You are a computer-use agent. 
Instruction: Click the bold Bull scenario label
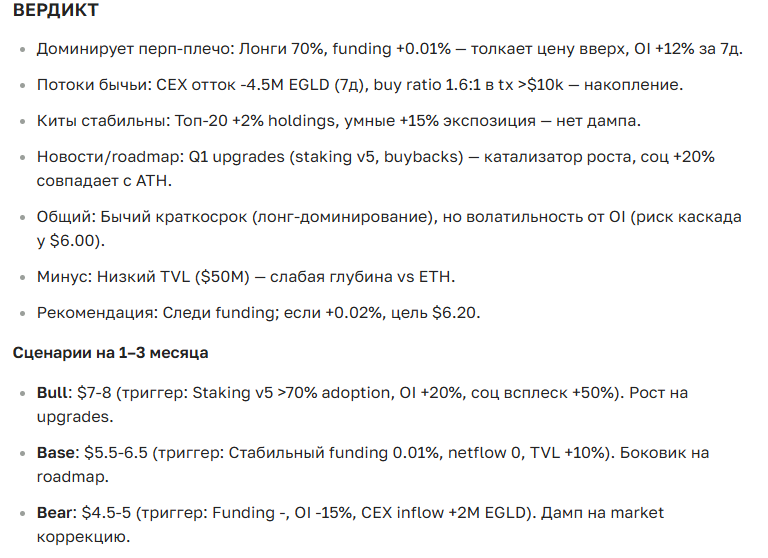[x=54, y=393]
